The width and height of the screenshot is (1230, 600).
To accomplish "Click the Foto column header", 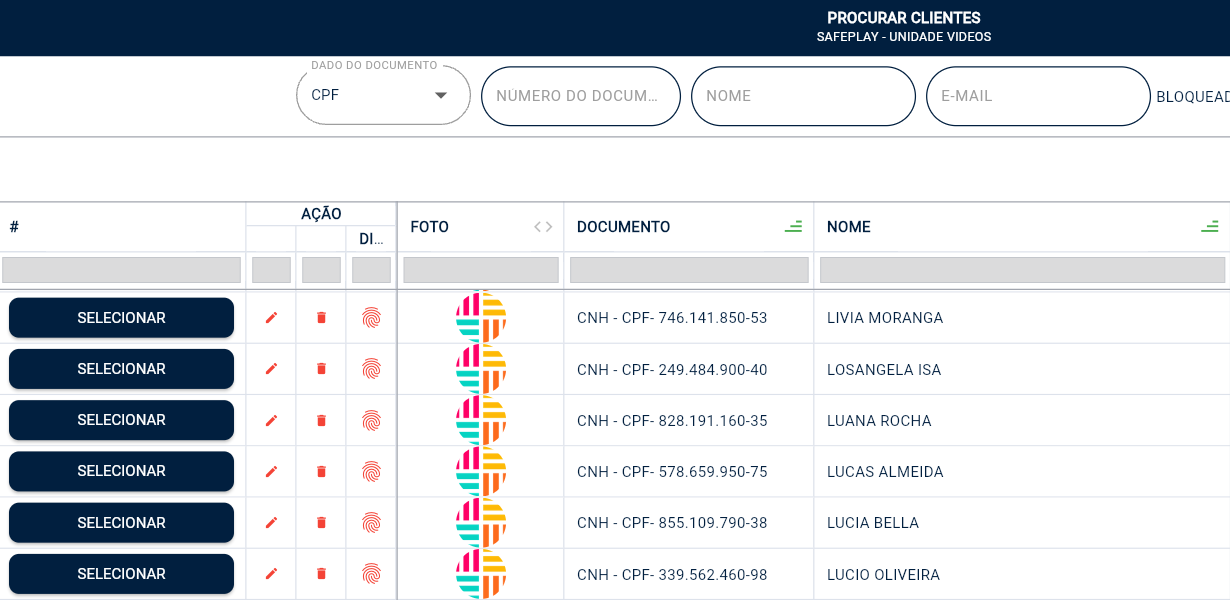I will pos(430,227).
